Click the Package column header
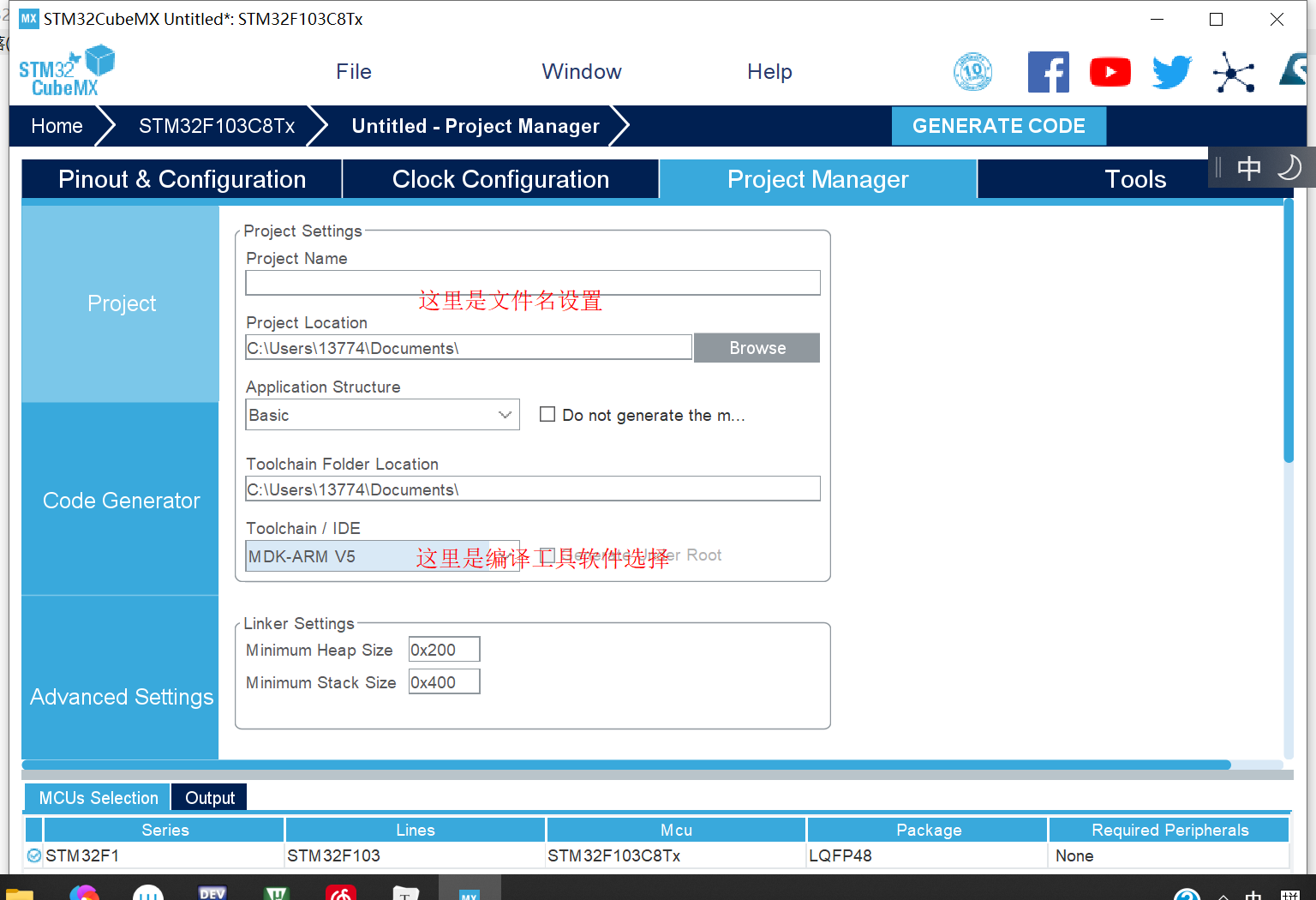This screenshot has height=900, width=1316. (x=928, y=830)
